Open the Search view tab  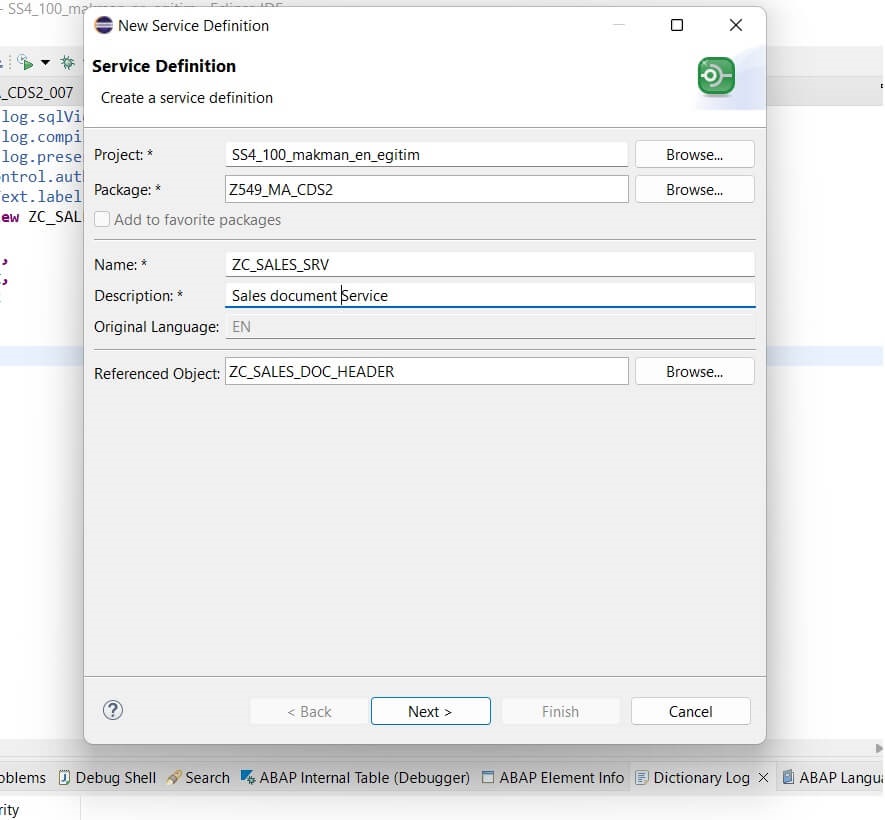click(x=198, y=778)
